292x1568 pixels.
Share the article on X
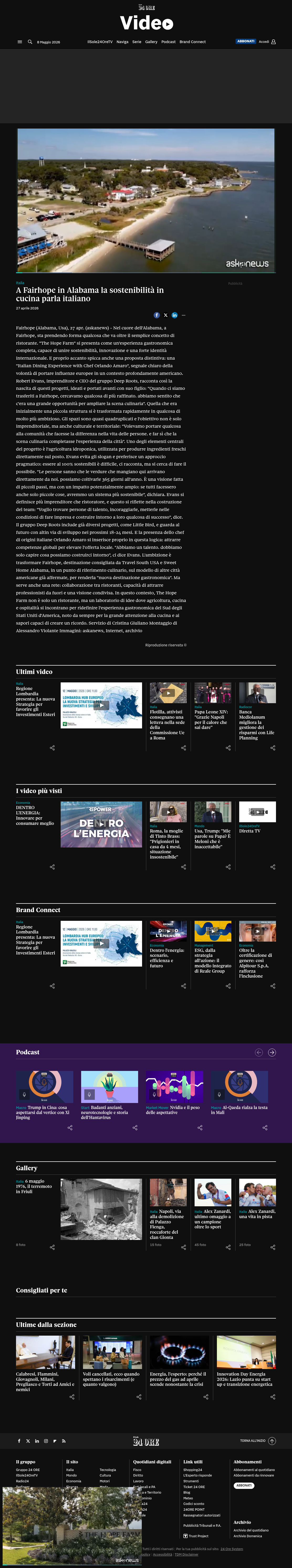165,315
